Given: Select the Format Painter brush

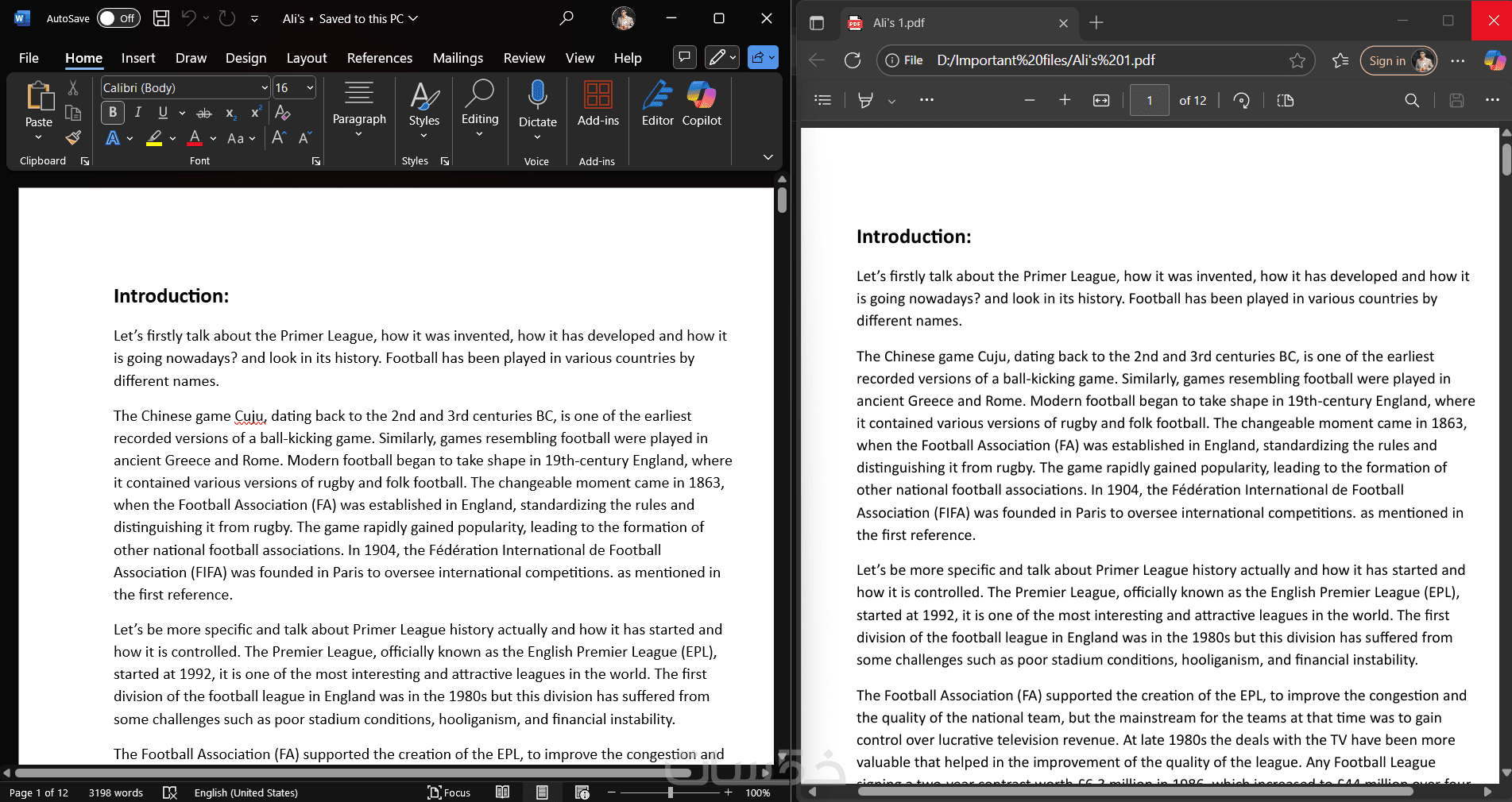Looking at the screenshot, I should point(73,138).
